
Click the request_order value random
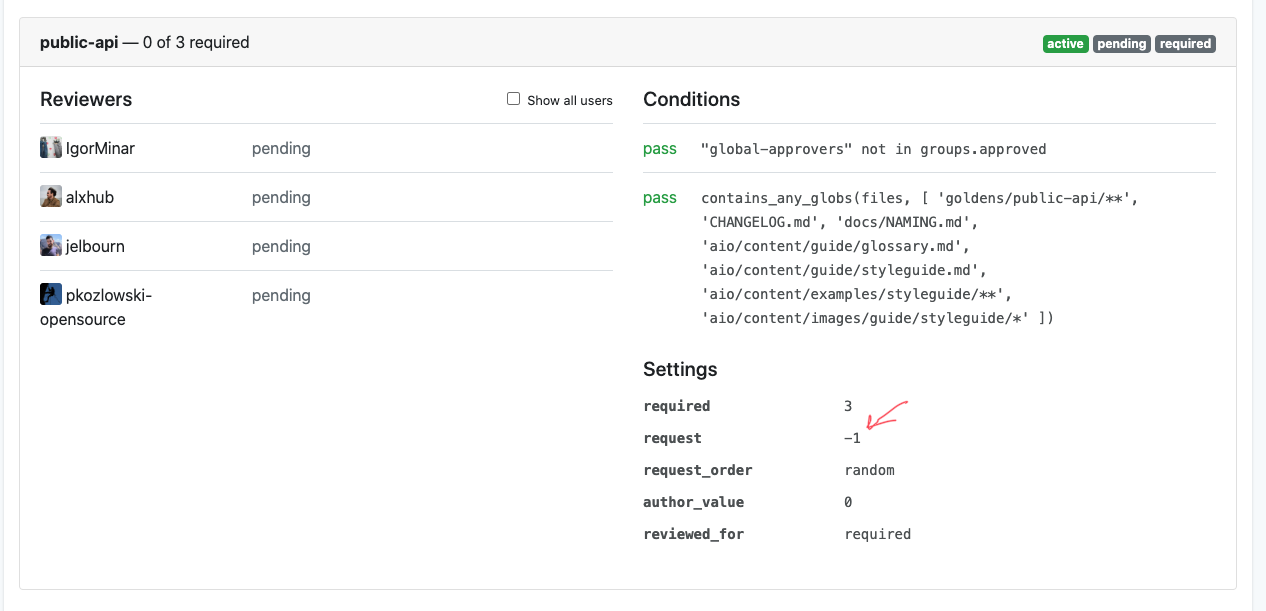tap(869, 470)
